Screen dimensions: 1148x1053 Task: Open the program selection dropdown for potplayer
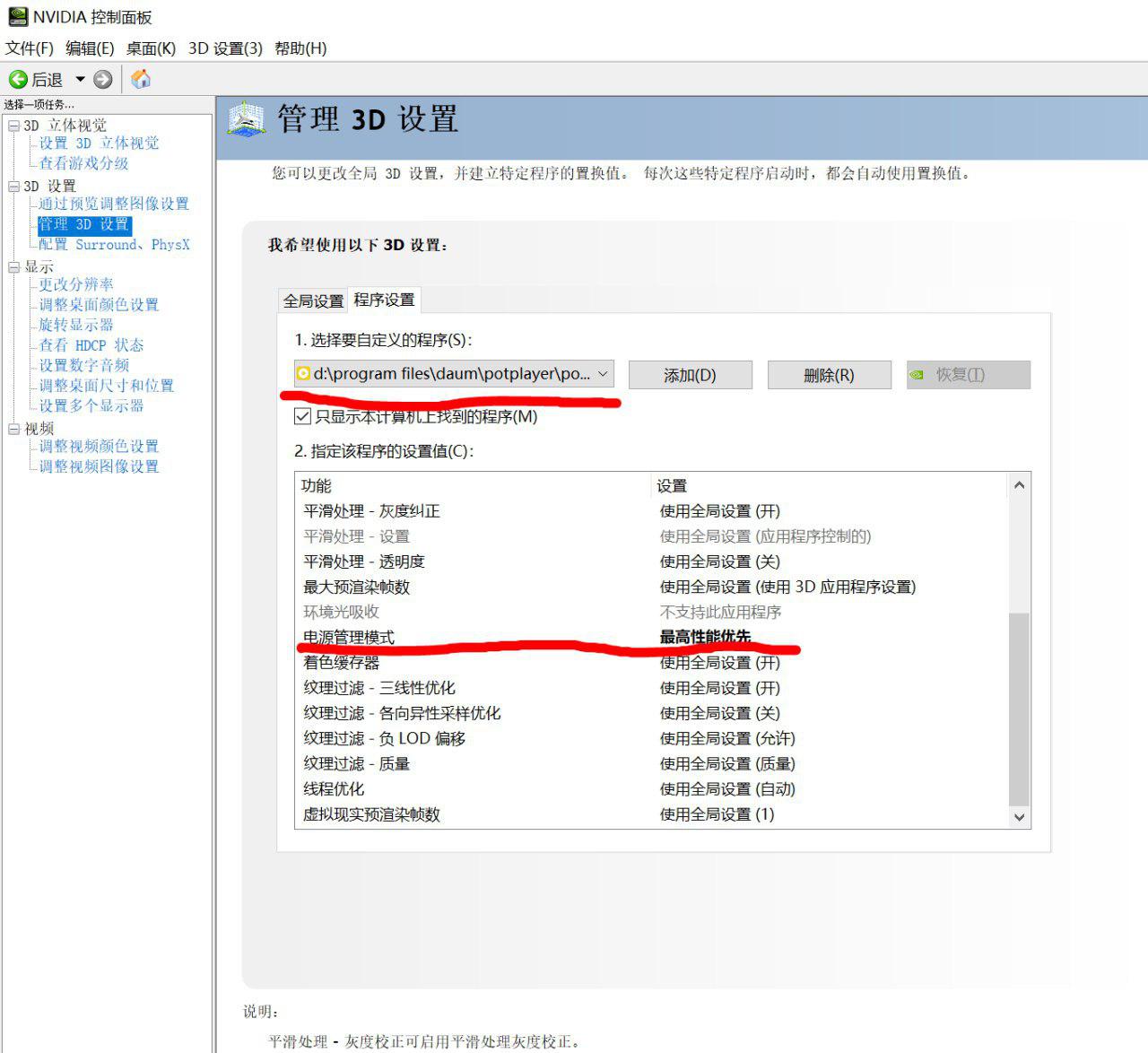[x=454, y=374]
